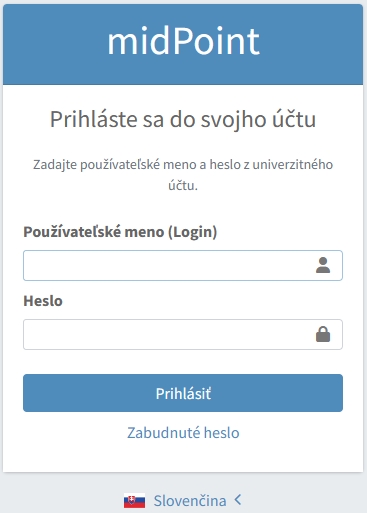This screenshot has height=513, width=367.
Task: Click the 'Prihláste sa do svojho účtu' heading
Action: (x=183, y=119)
